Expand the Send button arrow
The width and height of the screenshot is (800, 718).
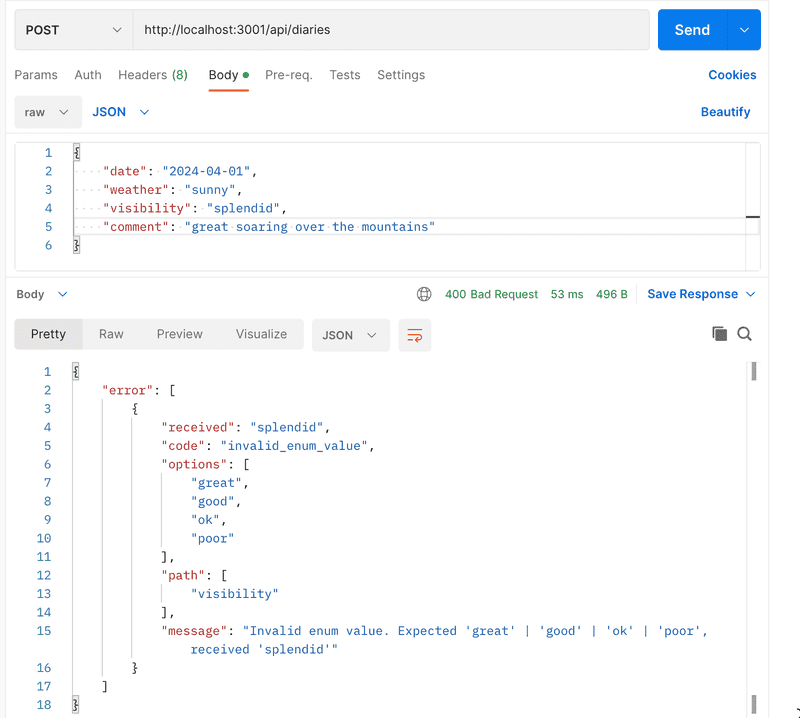(744, 30)
